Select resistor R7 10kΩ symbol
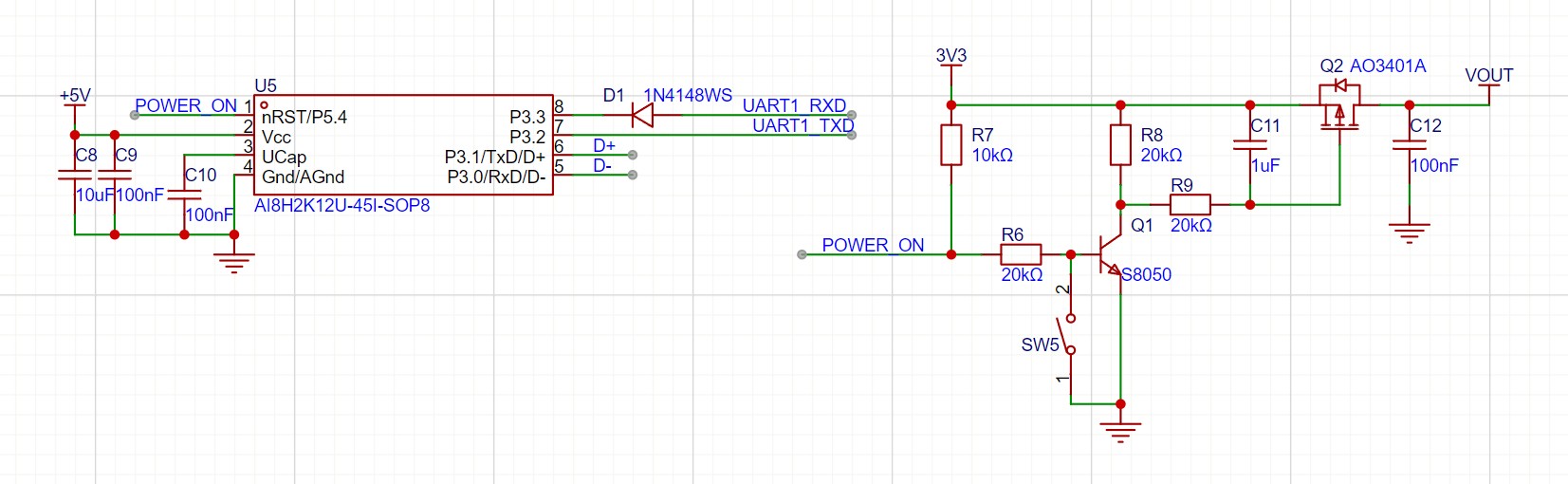 [x=951, y=145]
